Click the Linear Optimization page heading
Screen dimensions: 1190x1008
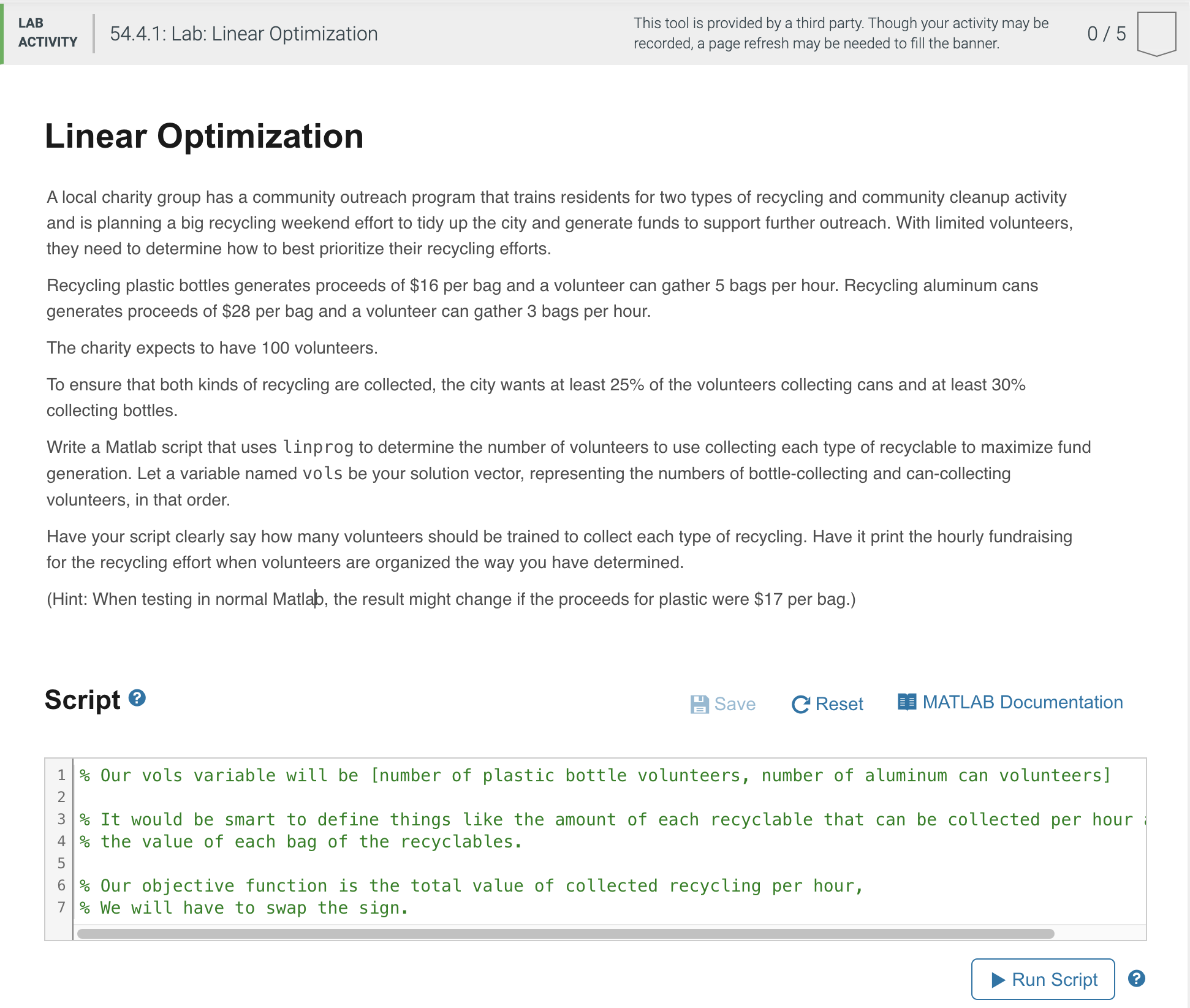(203, 137)
